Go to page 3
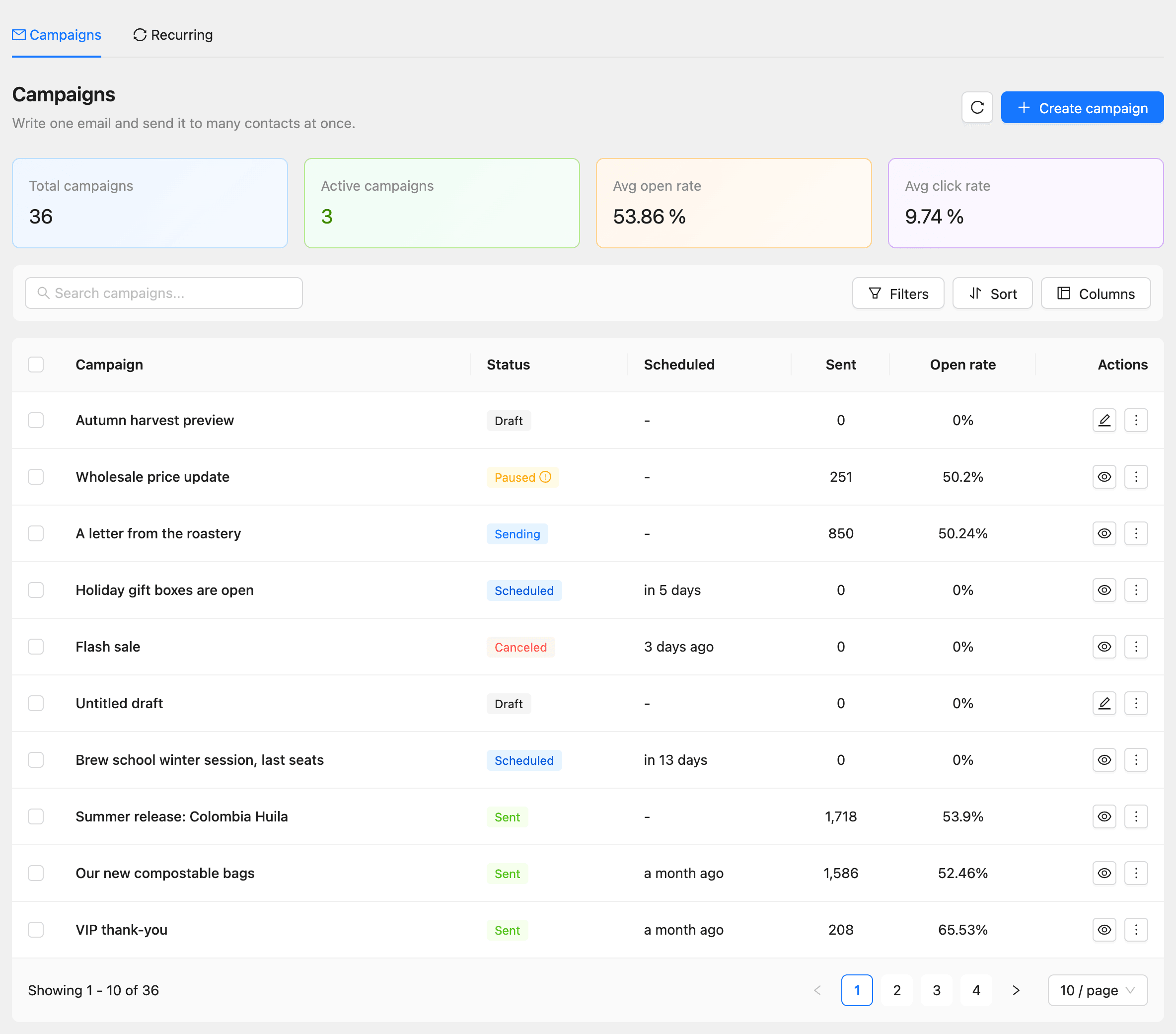 [936, 990]
